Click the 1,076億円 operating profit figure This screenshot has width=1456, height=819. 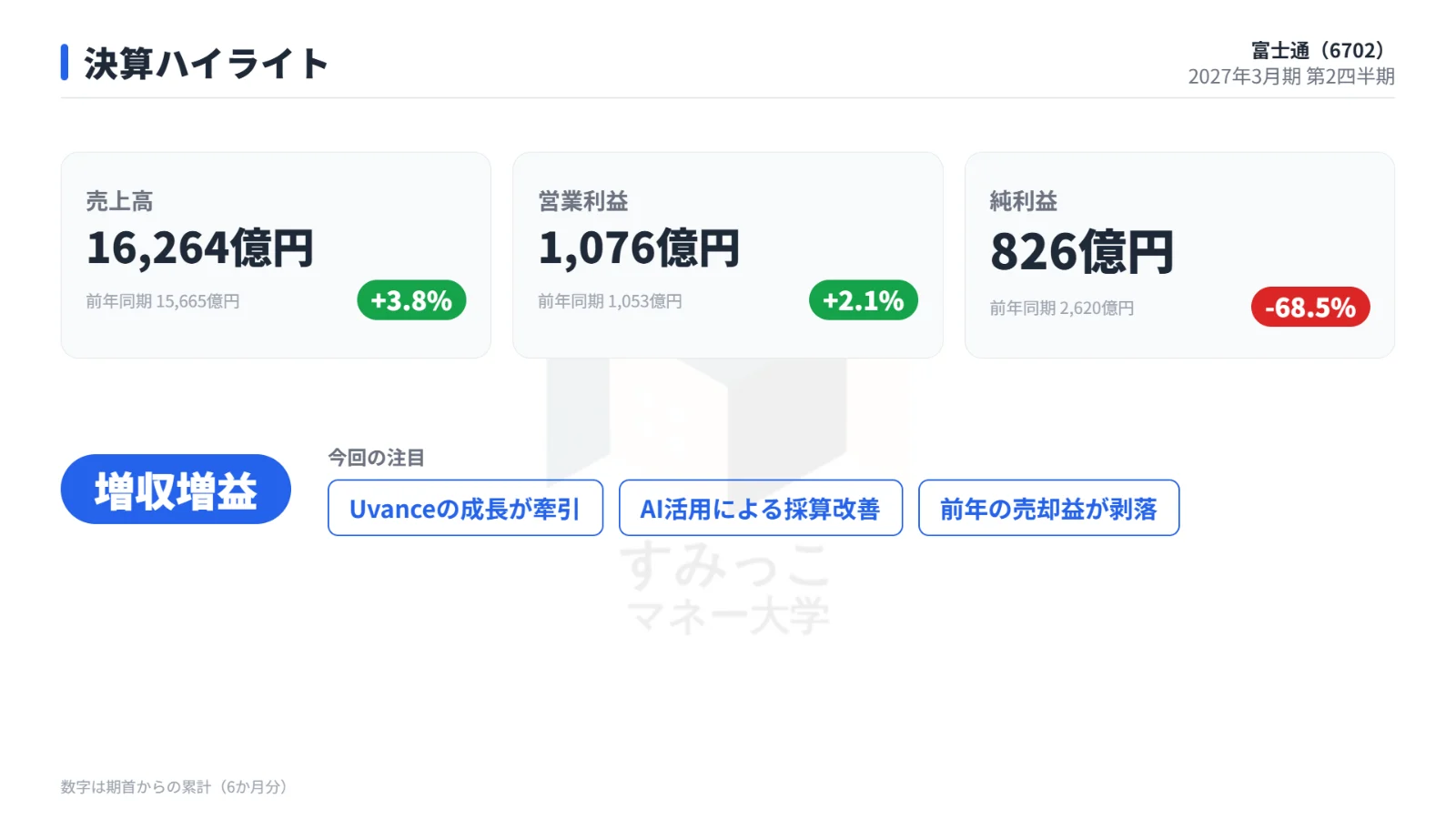pos(639,248)
